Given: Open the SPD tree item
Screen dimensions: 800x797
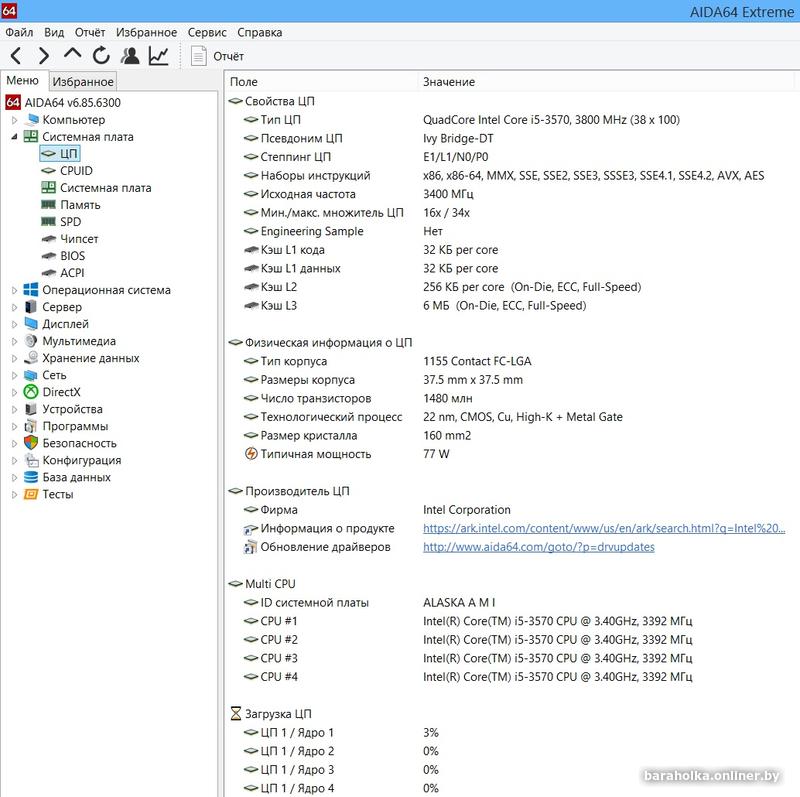Looking at the screenshot, I should pyautogui.click(x=61, y=221).
